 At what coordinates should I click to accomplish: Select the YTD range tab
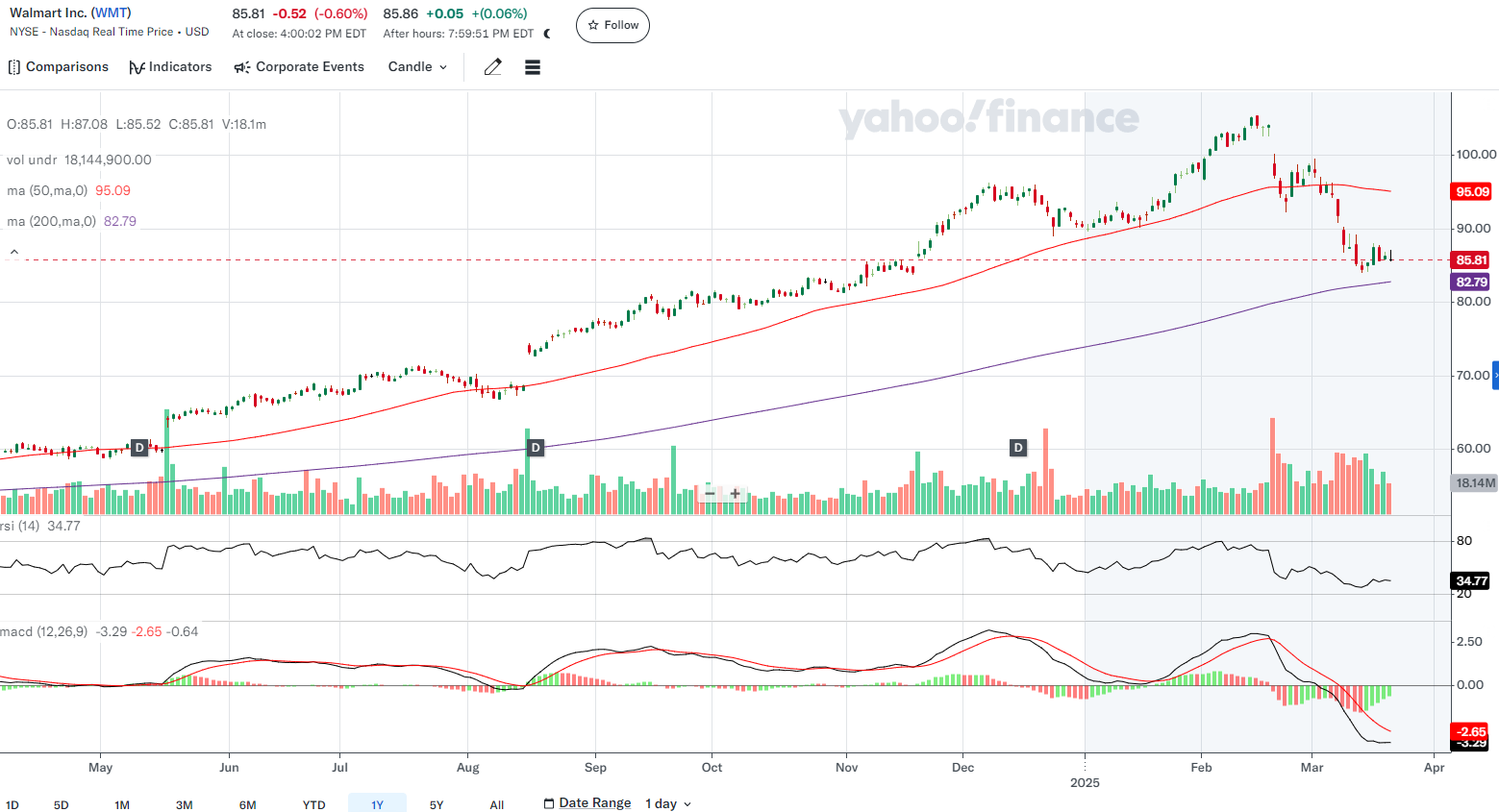click(314, 805)
